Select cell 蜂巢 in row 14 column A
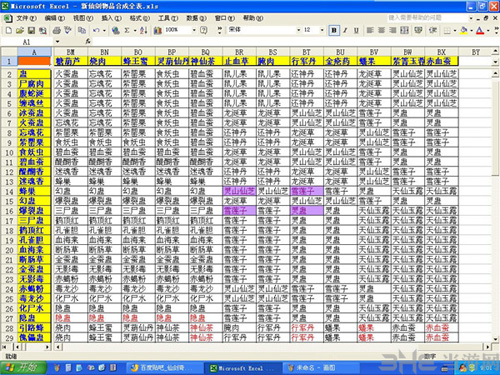 34,191
